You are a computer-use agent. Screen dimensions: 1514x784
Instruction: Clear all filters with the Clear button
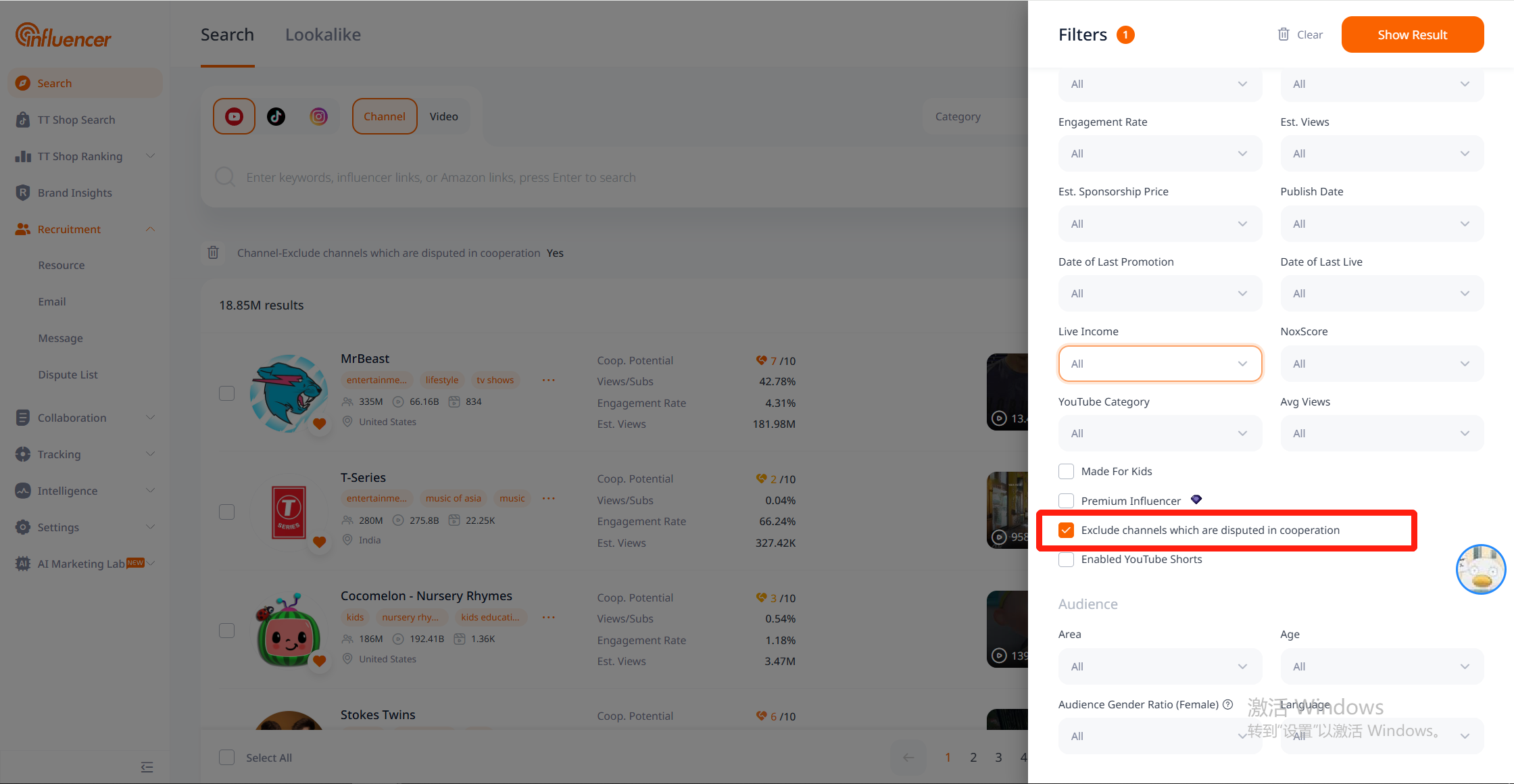coord(1300,34)
